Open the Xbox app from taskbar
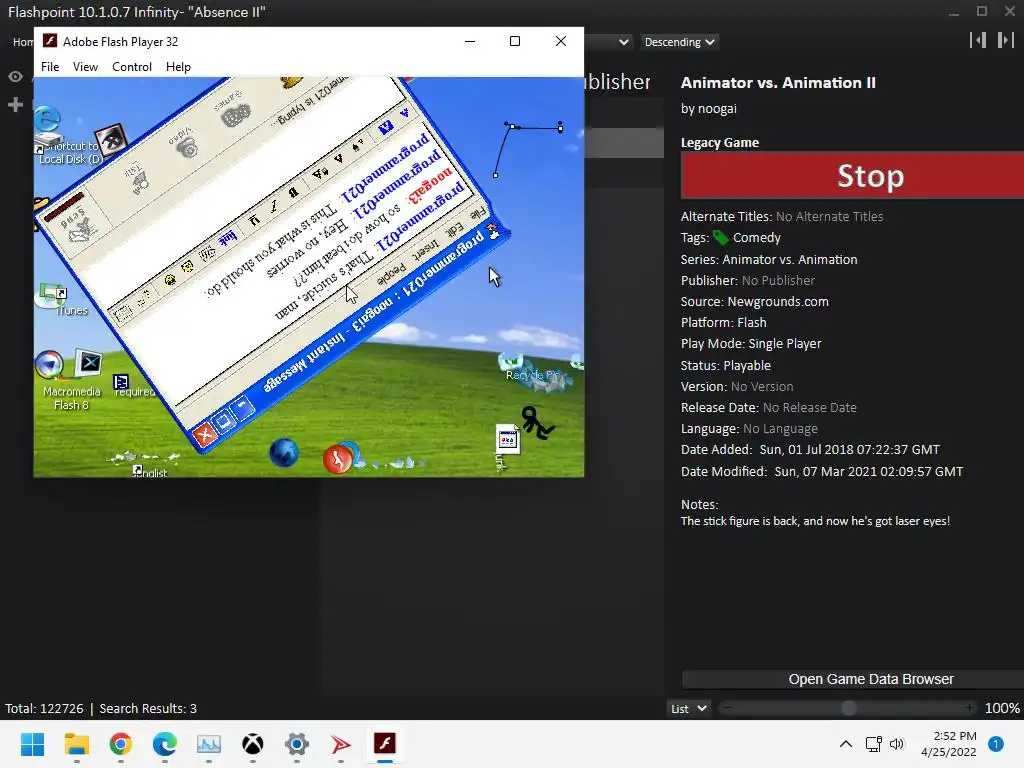 [253, 744]
